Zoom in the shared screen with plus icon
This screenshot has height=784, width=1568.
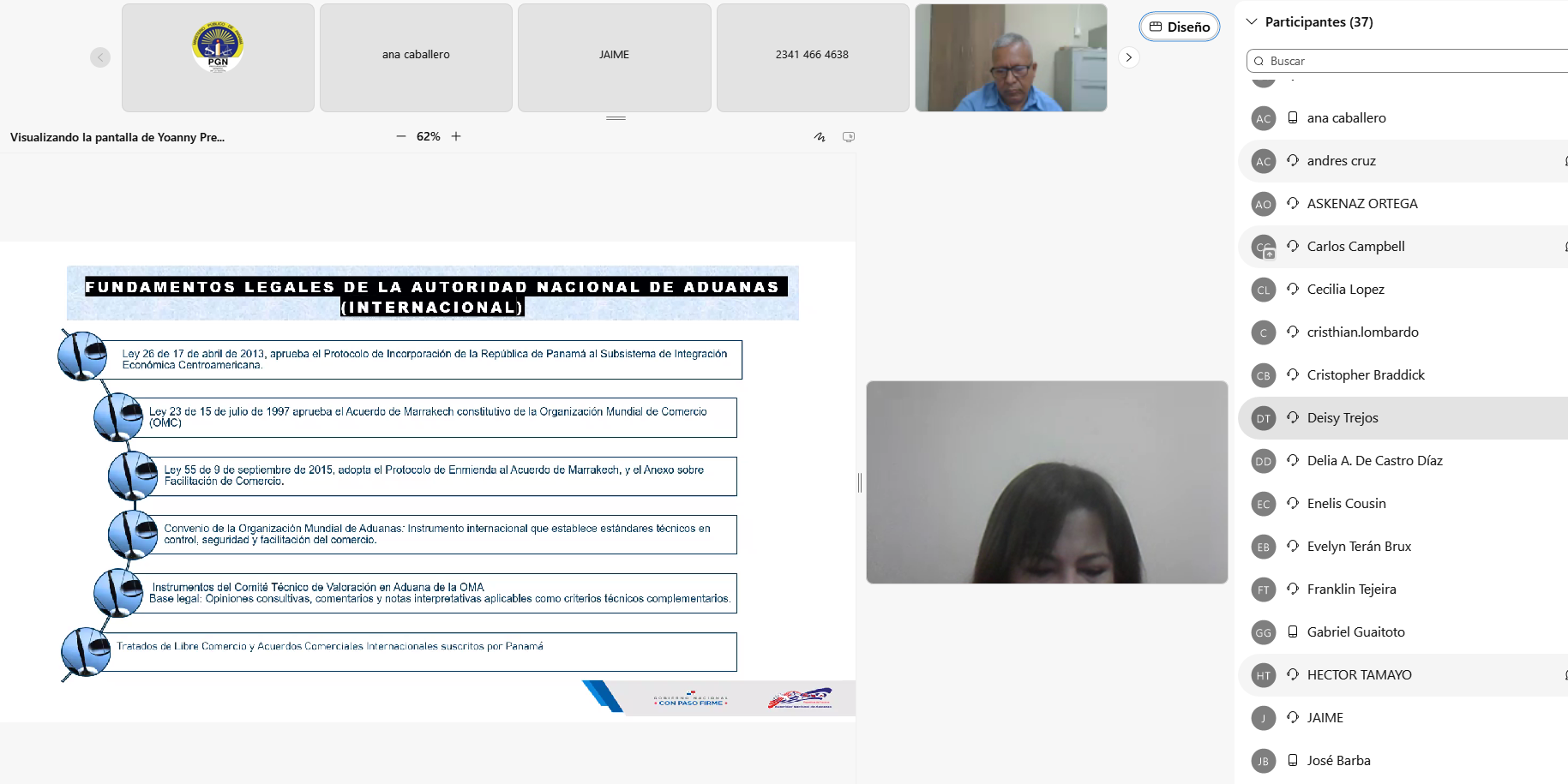(x=456, y=136)
